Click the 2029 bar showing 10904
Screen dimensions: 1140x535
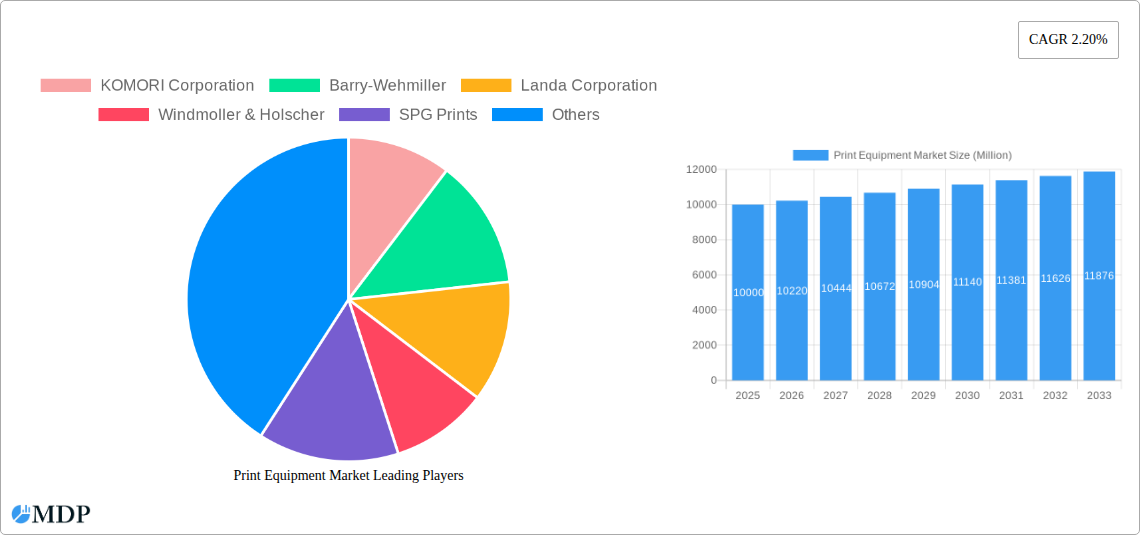pos(923,284)
